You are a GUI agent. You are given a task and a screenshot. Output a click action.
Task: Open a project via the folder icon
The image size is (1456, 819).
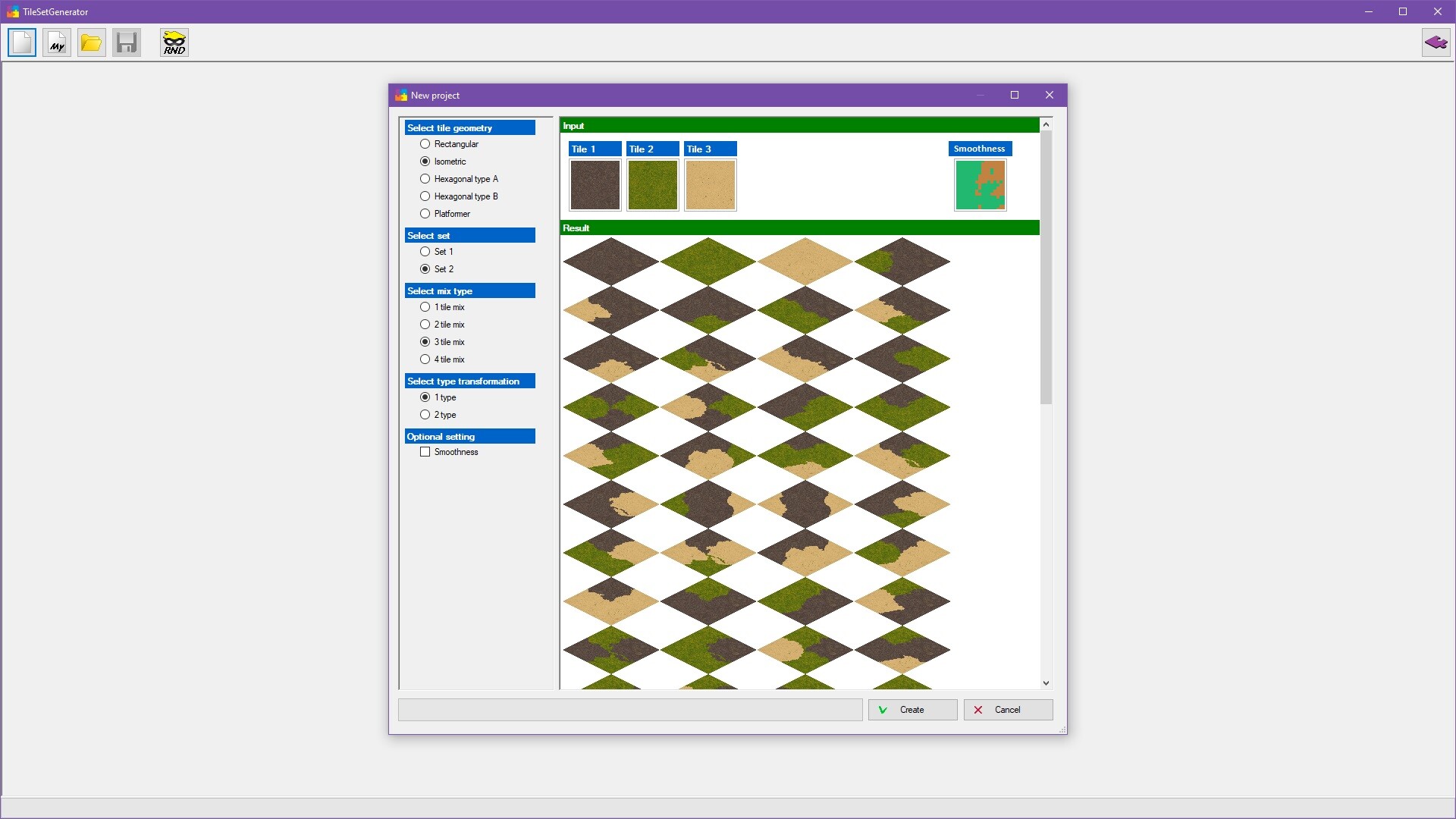click(x=91, y=42)
